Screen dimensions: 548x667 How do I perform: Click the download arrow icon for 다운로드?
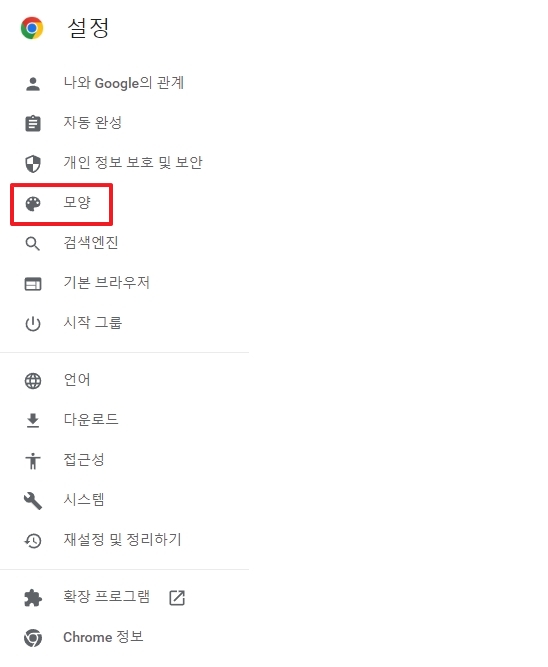click(33, 420)
